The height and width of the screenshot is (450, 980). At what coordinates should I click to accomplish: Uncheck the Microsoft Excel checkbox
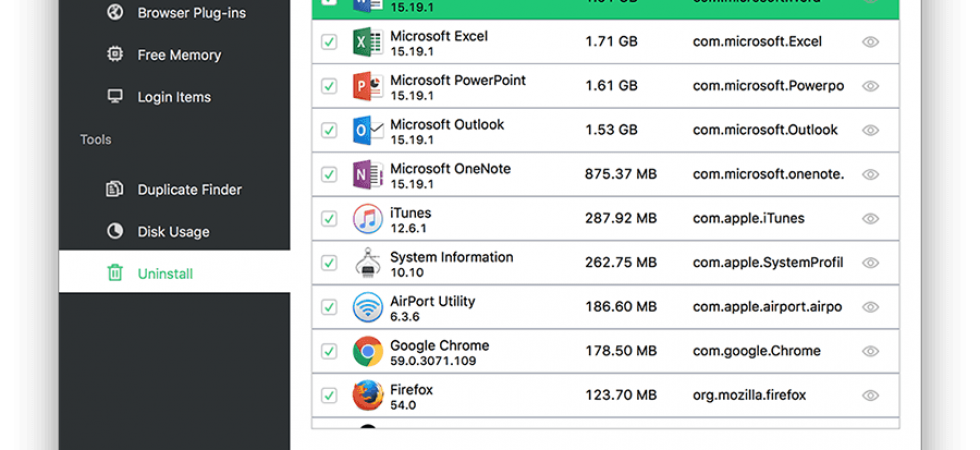pyautogui.click(x=329, y=42)
